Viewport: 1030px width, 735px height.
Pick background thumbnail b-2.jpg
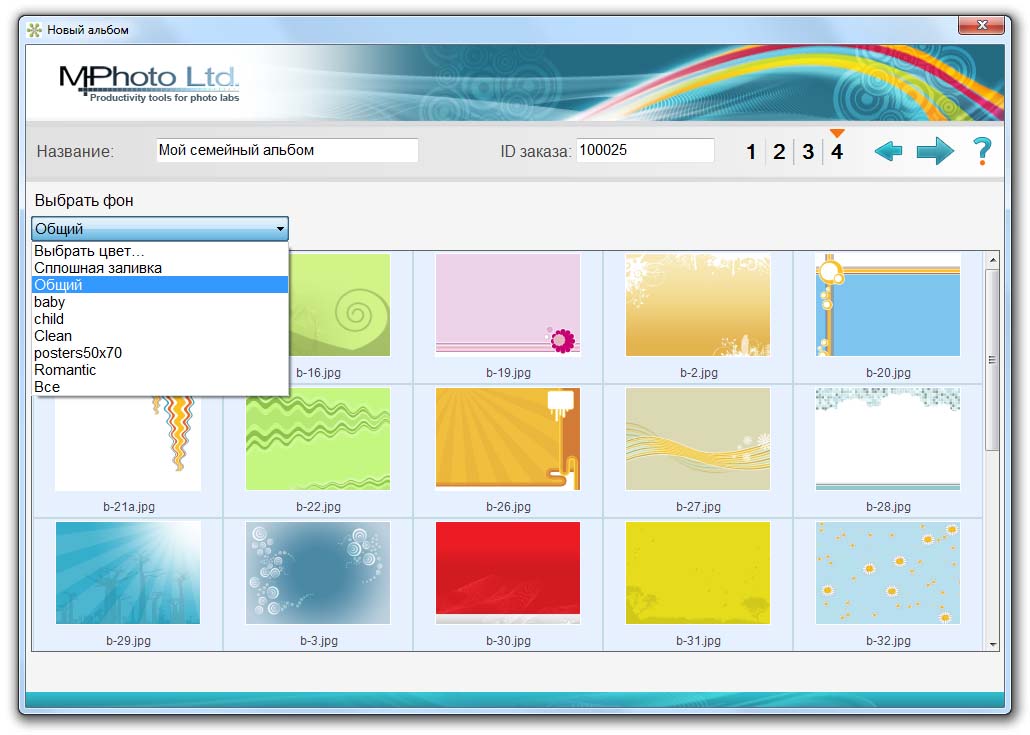point(698,305)
